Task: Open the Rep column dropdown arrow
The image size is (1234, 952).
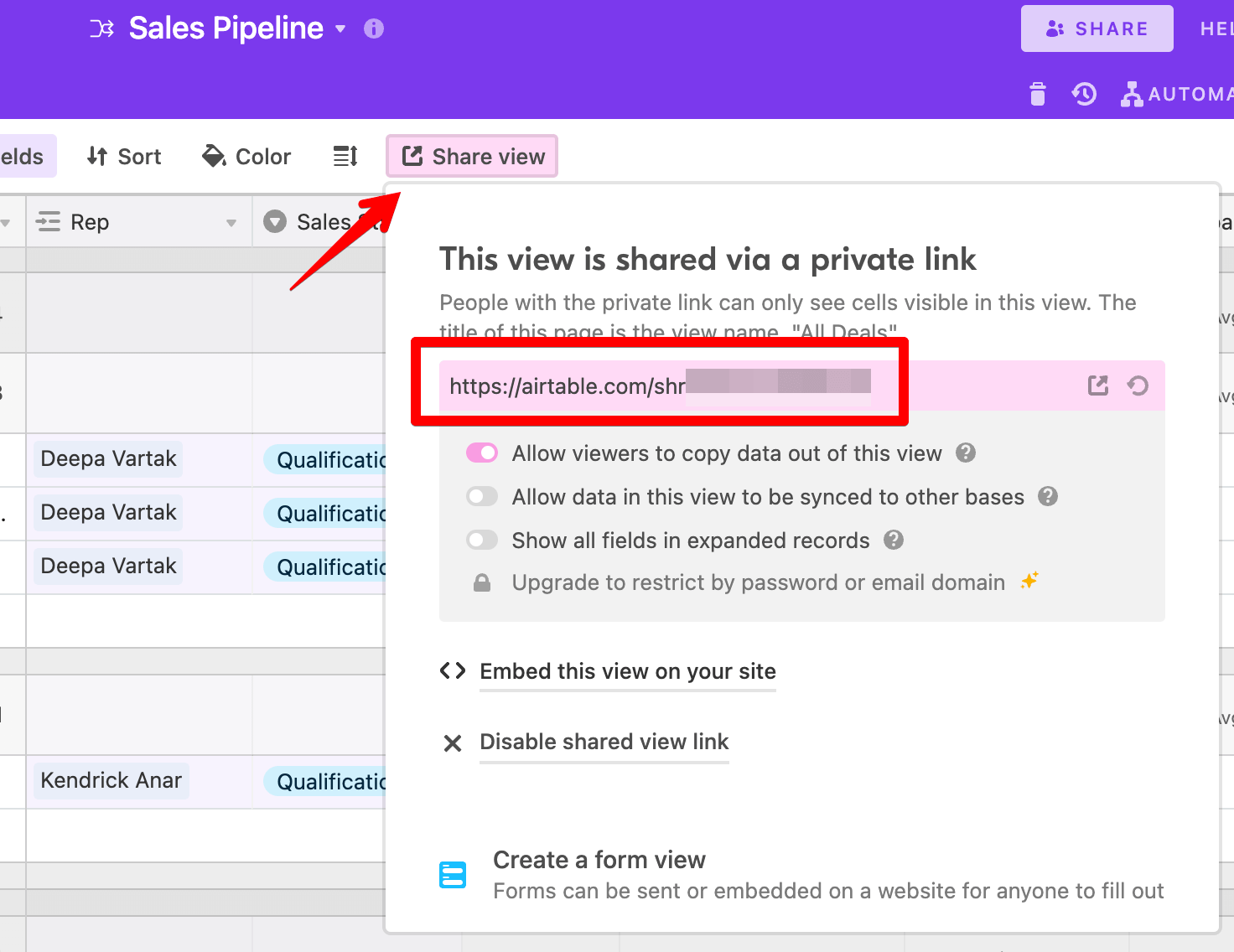Action: (231, 223)
